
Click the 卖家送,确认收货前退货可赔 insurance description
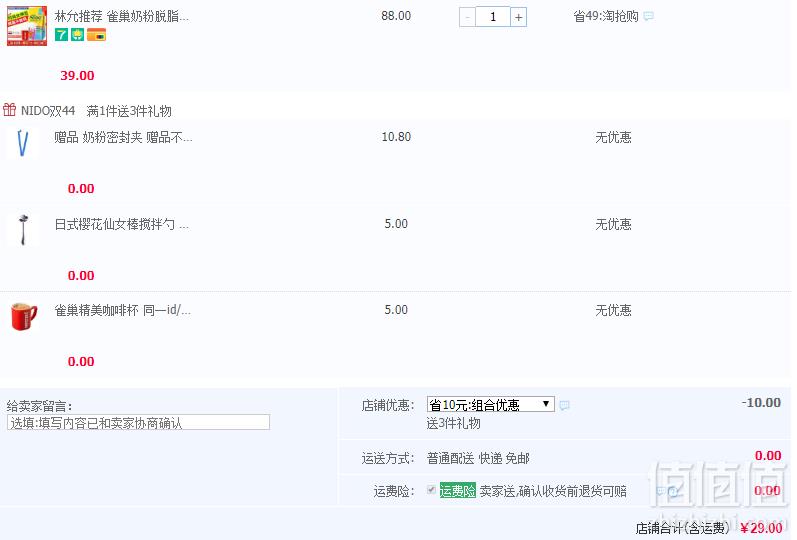(x=553, y=491)
